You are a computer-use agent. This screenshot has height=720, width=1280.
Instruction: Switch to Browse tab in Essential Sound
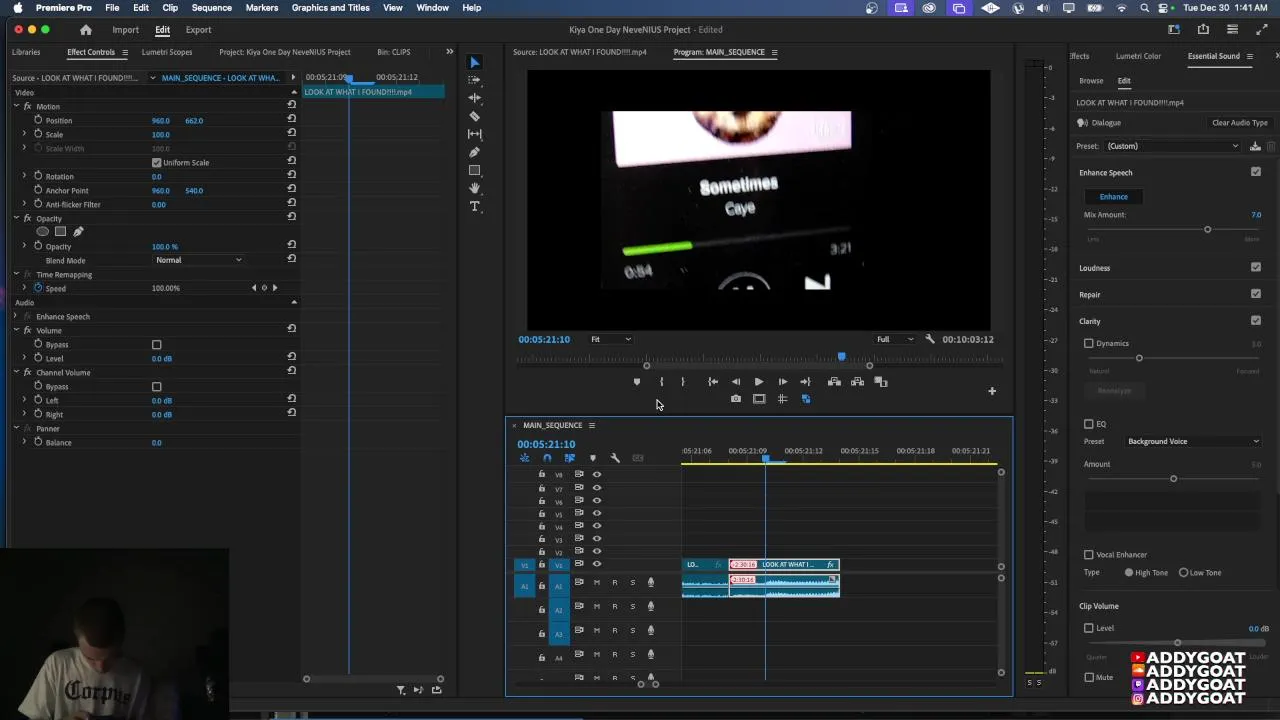click(x=1091, y=81)
